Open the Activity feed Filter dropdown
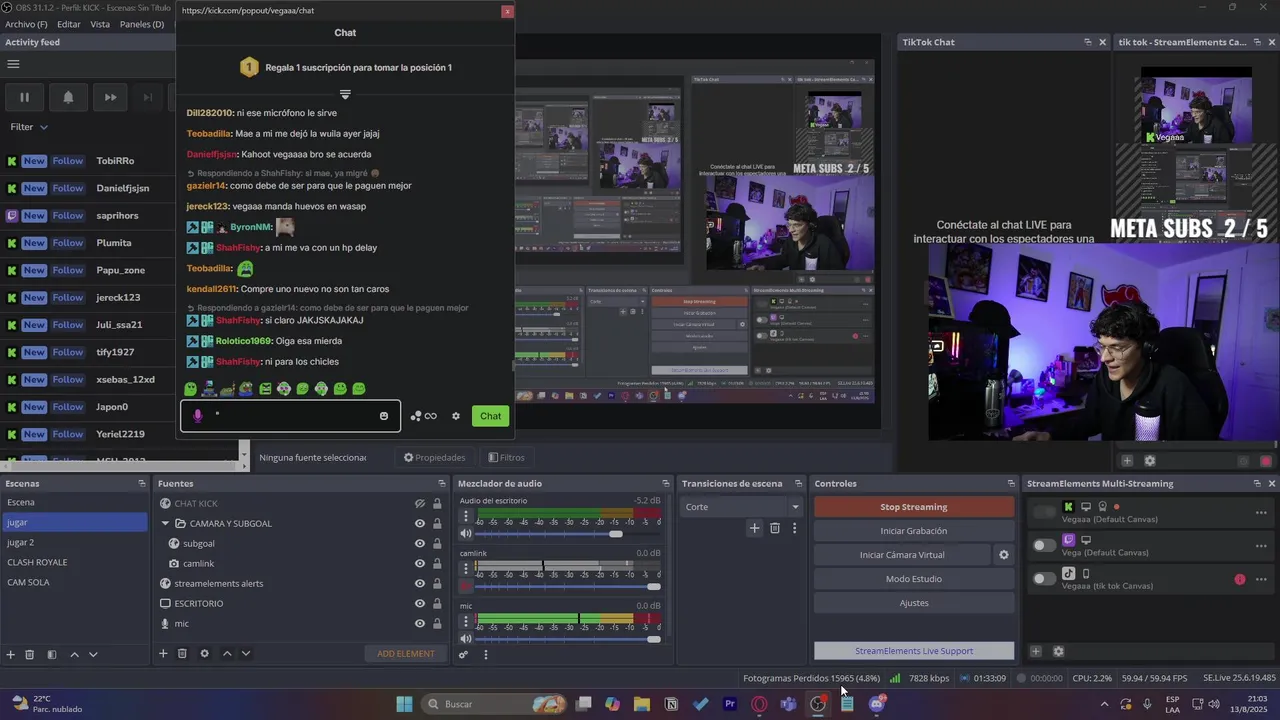 point(29,127)
